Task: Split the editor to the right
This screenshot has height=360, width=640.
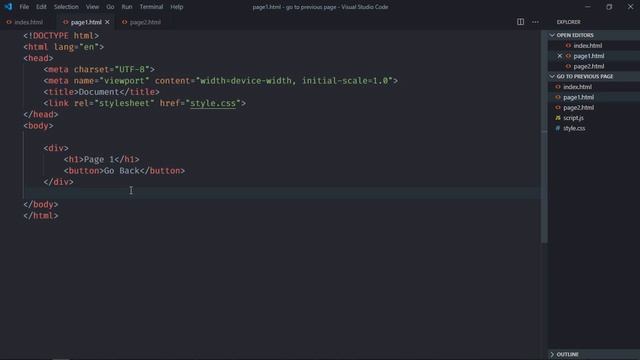Action: coord(520,22)
